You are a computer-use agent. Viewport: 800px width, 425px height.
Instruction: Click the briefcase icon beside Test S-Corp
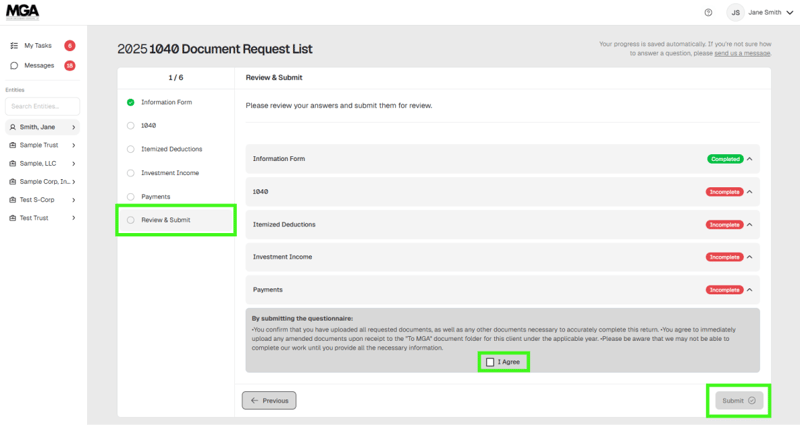(x=13, y=199)
